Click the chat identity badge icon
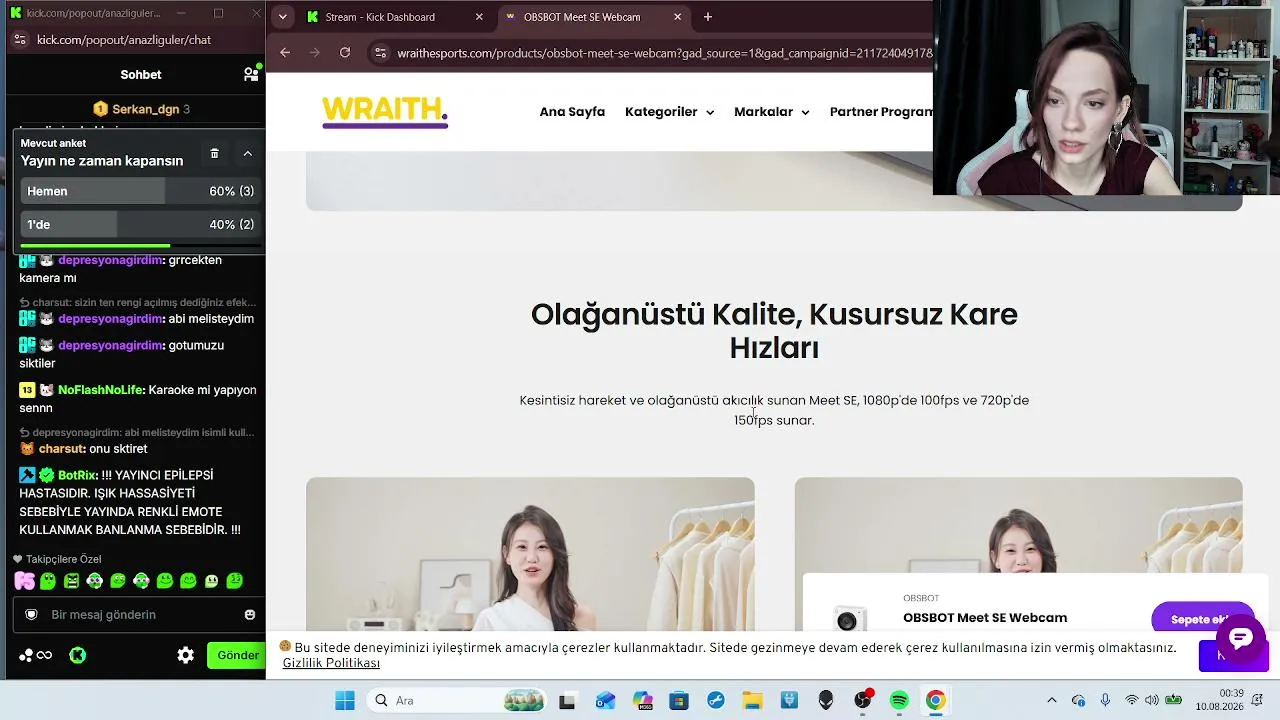 coord(31,615)
